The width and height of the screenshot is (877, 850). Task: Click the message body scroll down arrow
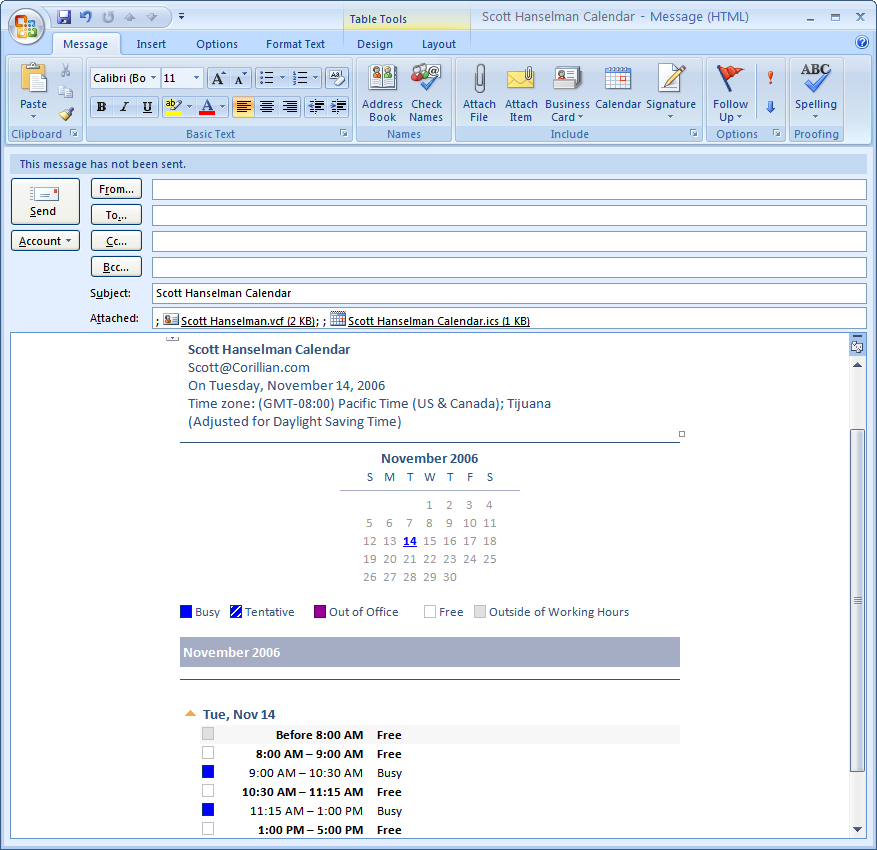click(x=857, y=830)
